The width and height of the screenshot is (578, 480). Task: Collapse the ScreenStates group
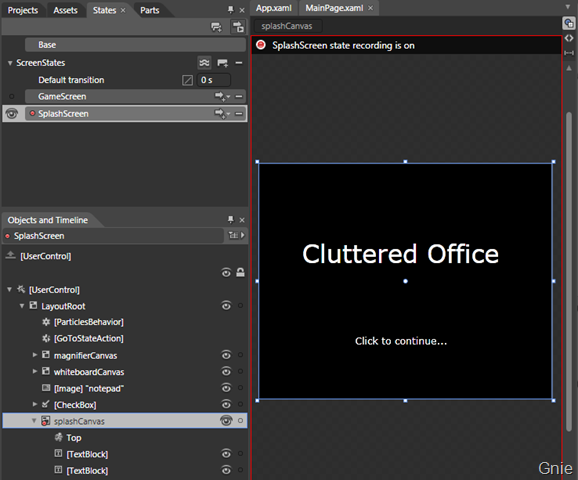(x=10, y=63)
